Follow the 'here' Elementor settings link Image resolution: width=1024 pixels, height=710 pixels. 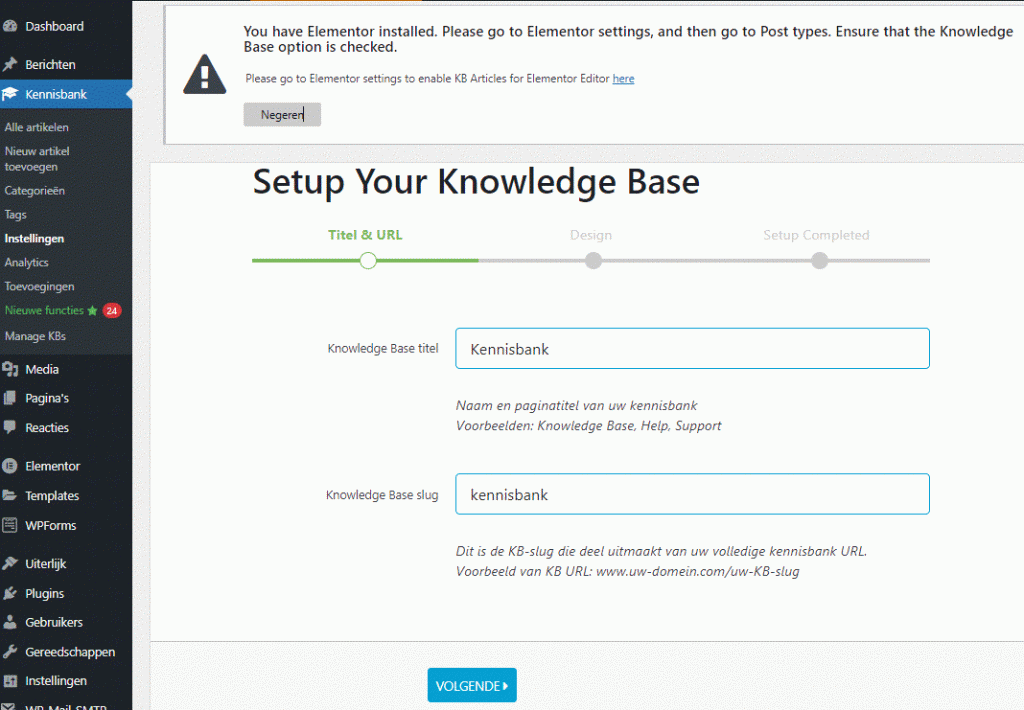(x=623, y=78)
